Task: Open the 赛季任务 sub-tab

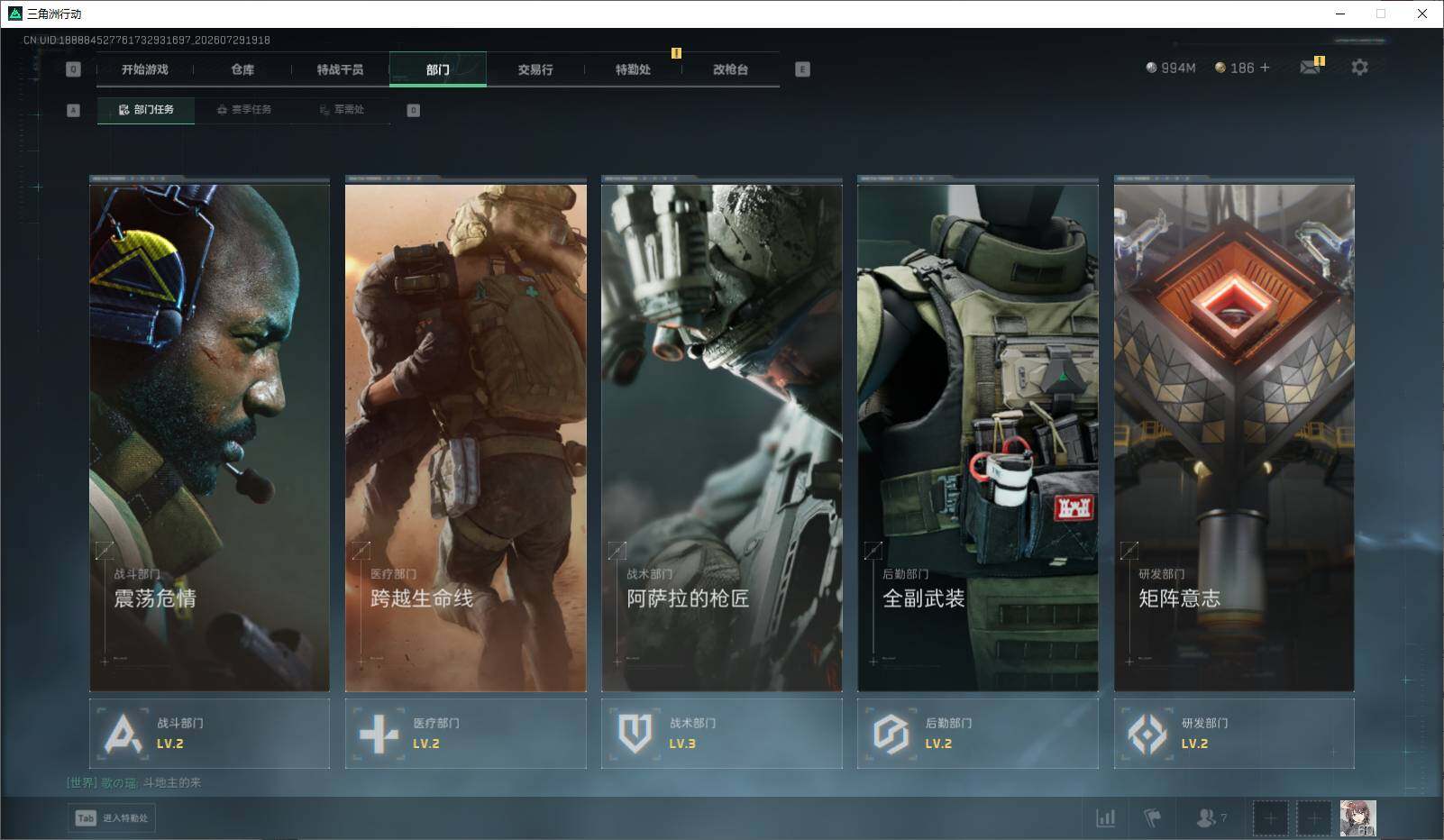Action: [243, 110]
